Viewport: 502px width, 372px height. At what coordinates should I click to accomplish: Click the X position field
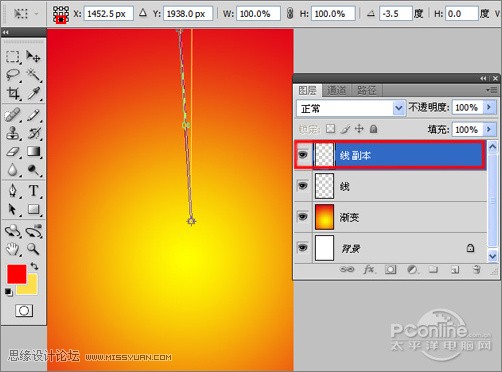point(108,14)
